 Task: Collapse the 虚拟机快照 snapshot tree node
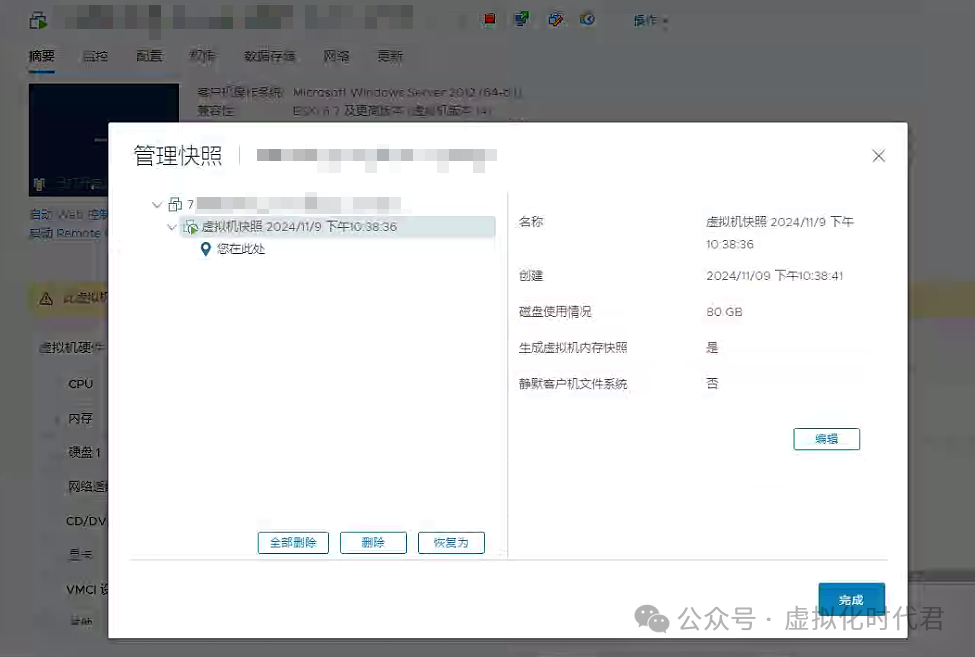click(x=171, y=227)
